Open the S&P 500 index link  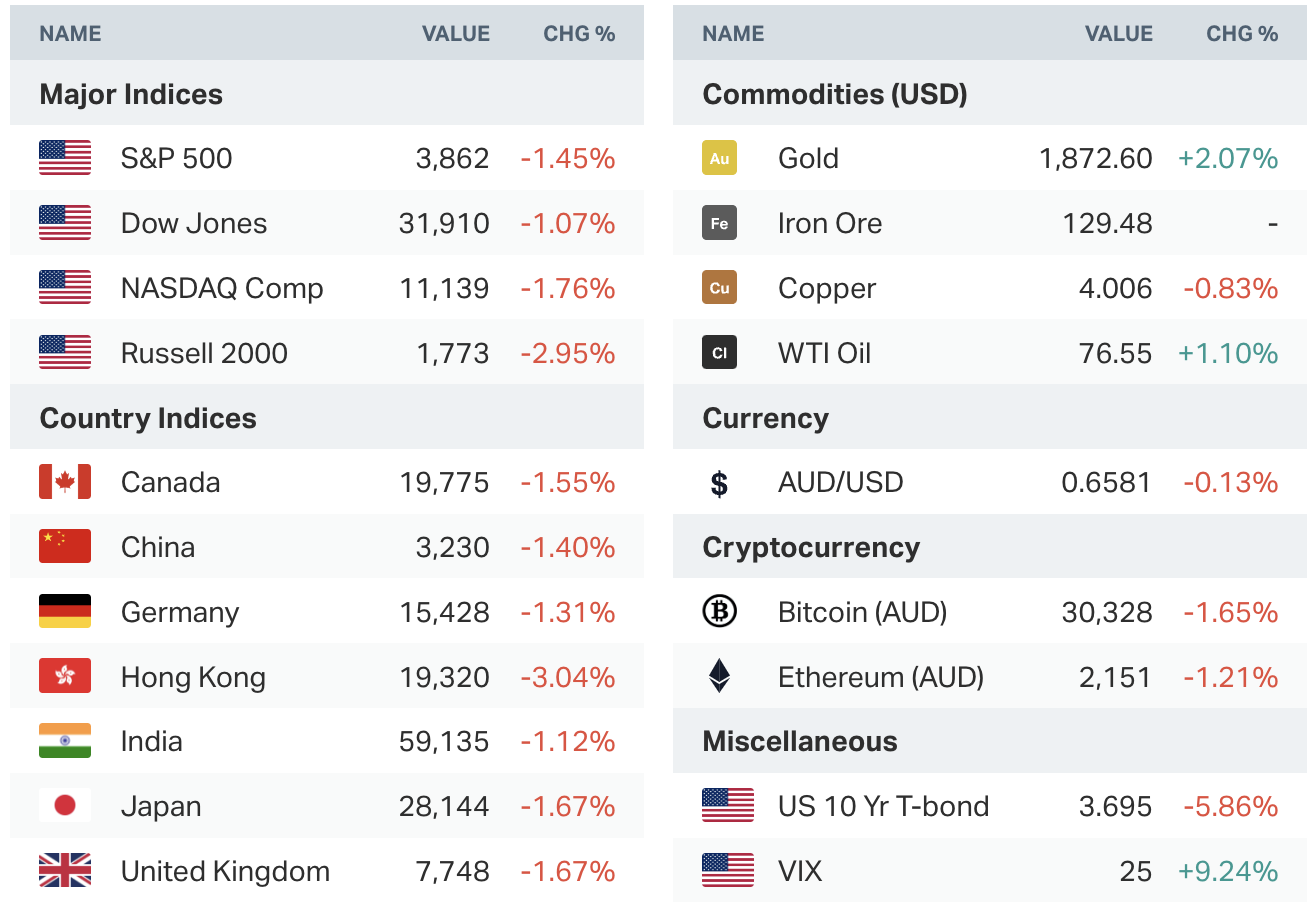pos(176,158)
